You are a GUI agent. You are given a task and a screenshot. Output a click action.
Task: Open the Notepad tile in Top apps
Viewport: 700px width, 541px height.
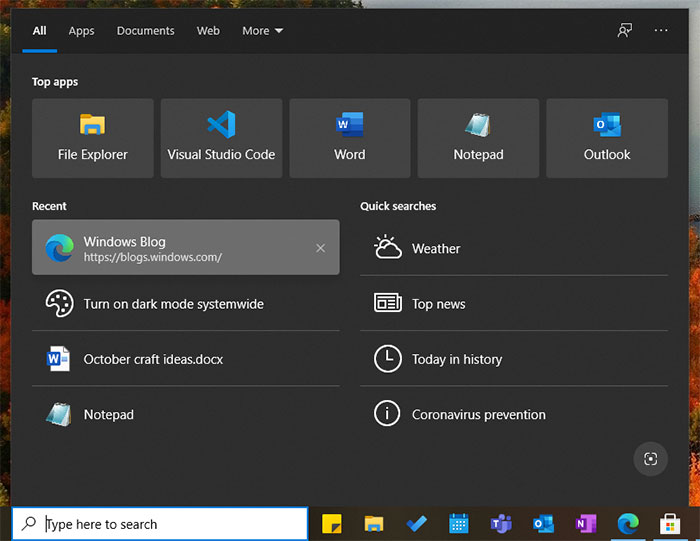[x=478, y=138]
